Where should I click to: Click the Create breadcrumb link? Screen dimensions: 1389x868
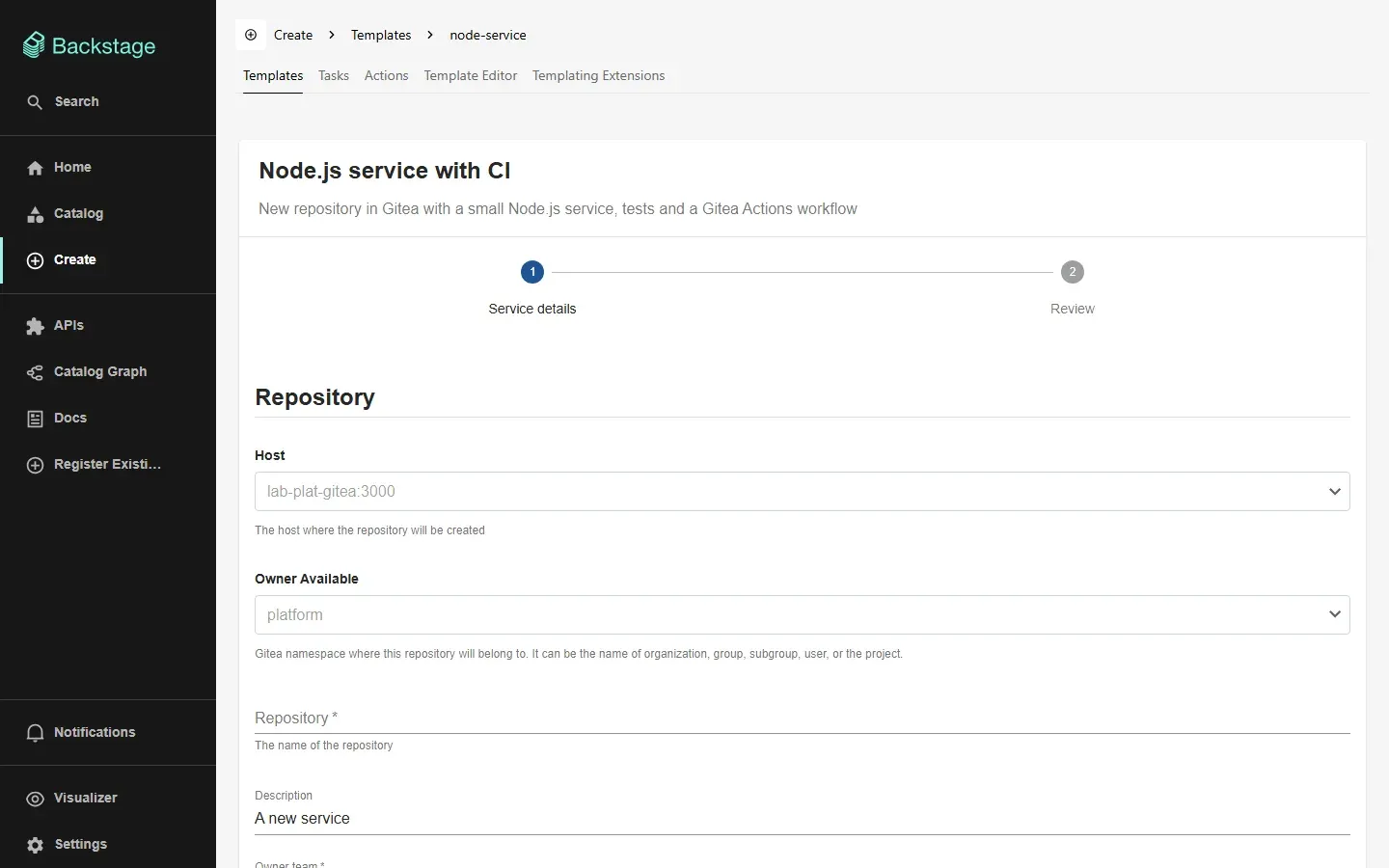coord(293,35)
